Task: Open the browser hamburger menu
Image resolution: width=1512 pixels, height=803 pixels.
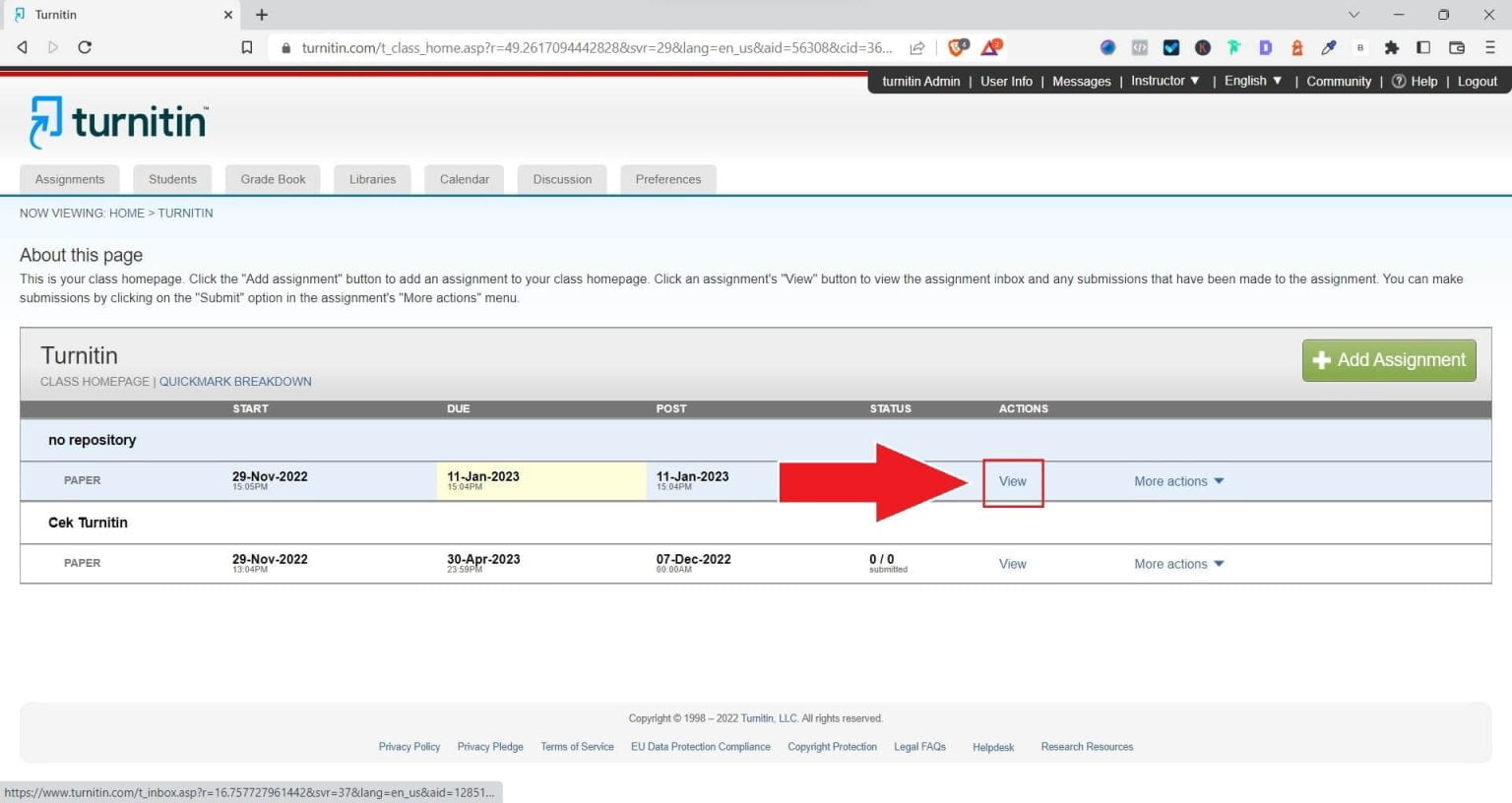Action: click(1489, 46)
